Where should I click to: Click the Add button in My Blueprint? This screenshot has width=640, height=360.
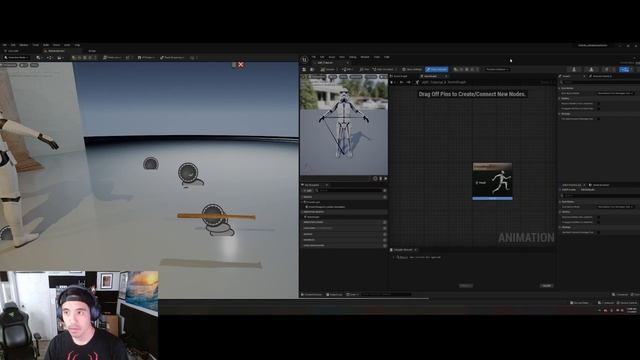coord(308,191)
